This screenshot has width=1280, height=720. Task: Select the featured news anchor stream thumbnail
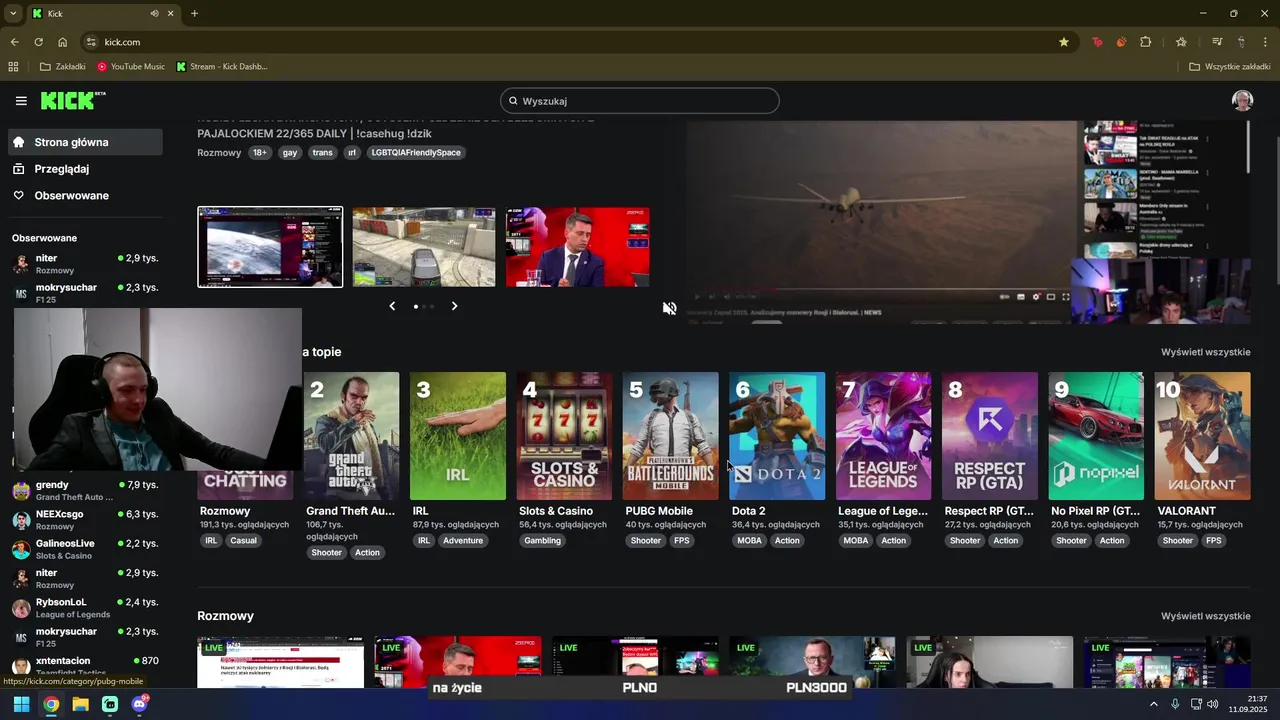point(577,247)
